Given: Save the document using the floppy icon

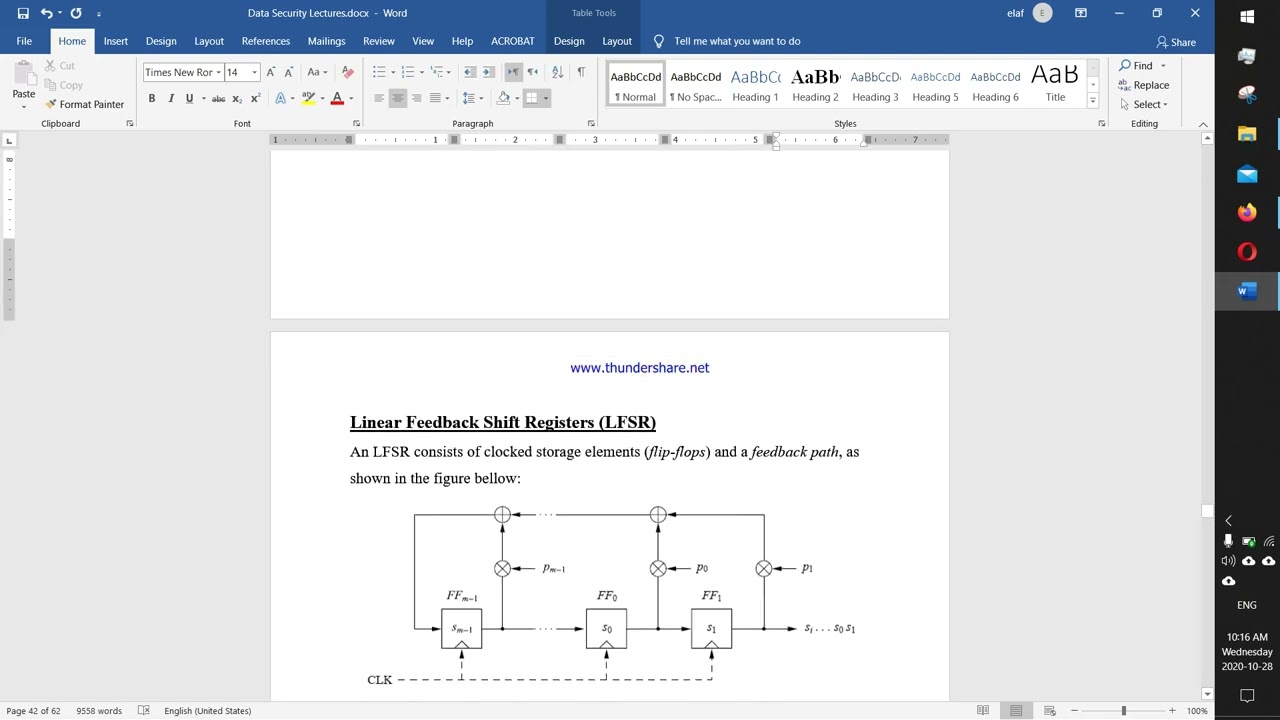Looking at the screenshot, I should click(23, 13).
